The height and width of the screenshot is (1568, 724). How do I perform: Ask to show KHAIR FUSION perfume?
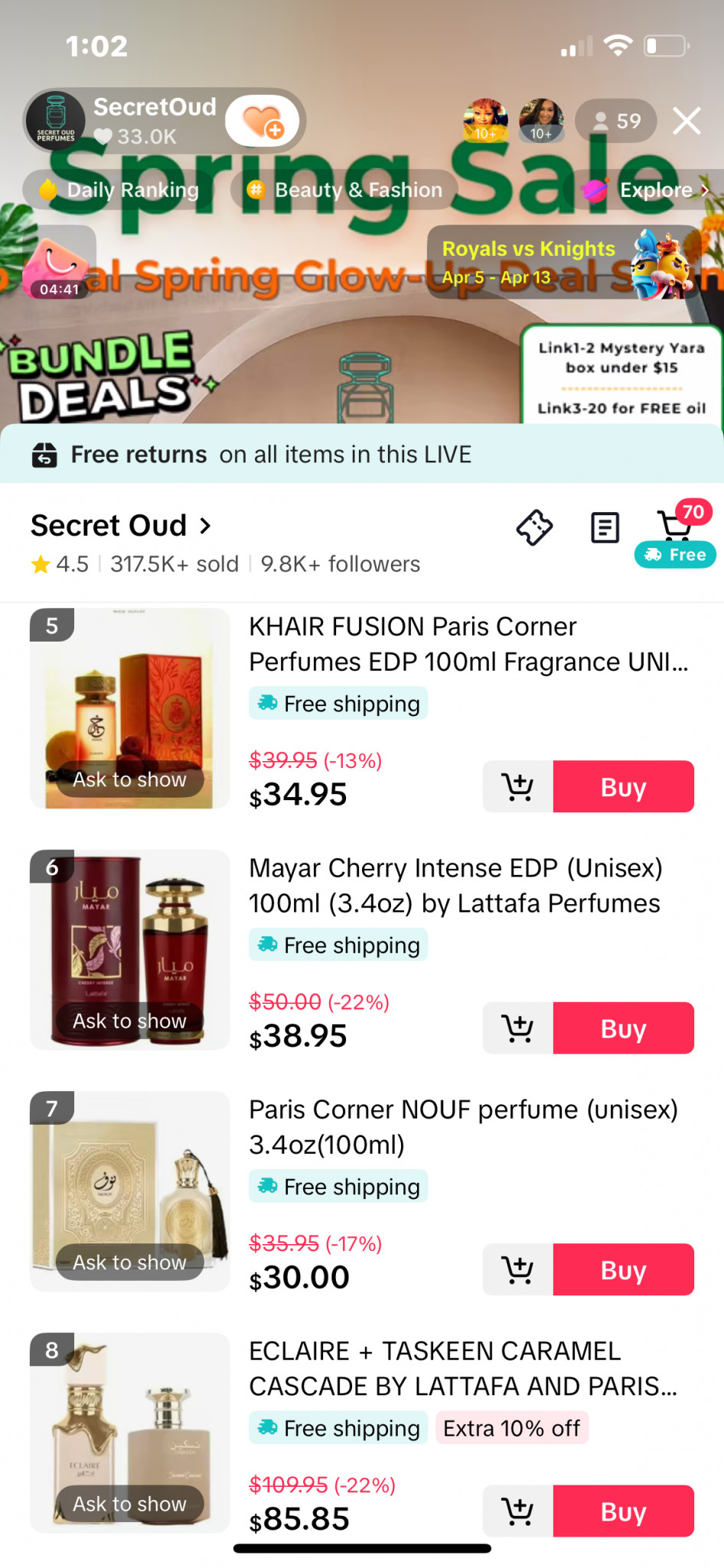point(129,779)
